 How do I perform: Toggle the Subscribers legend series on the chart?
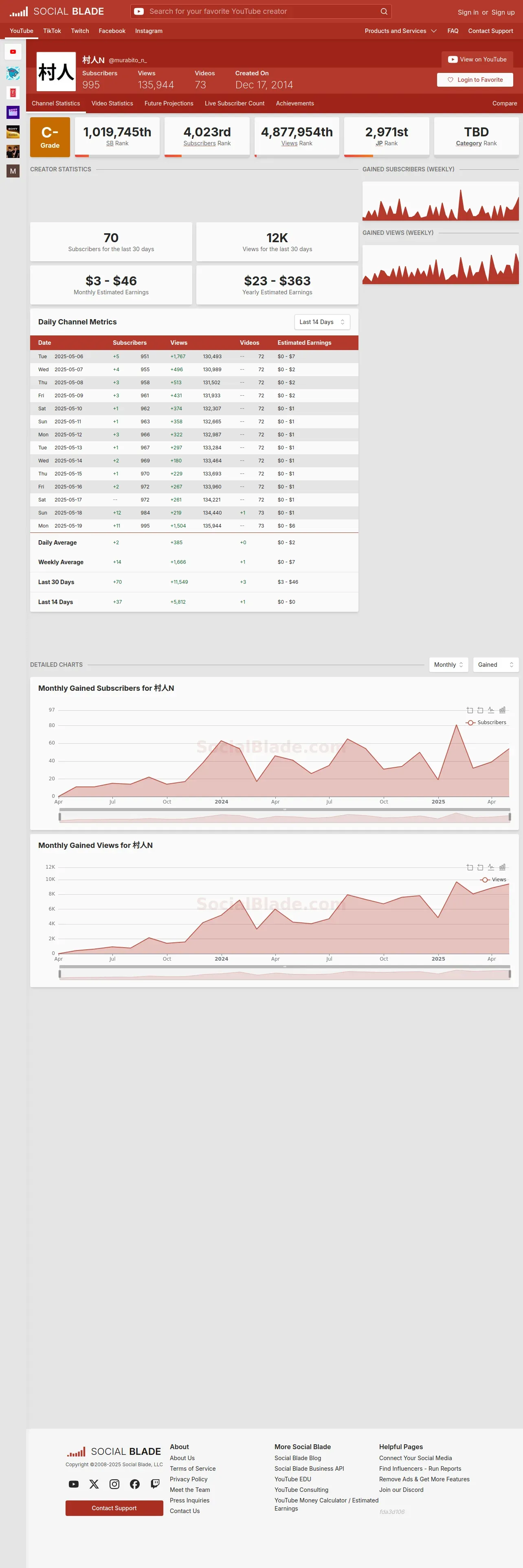tap(486, 723)
